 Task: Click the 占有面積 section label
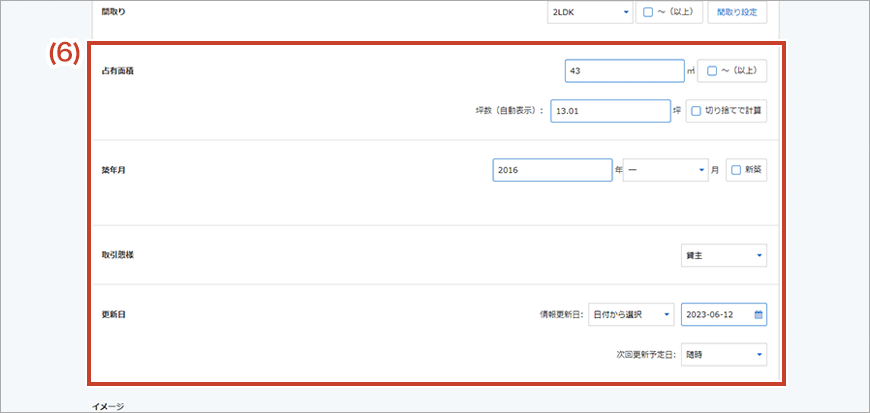pyautogui.click(x=118, y=71)
